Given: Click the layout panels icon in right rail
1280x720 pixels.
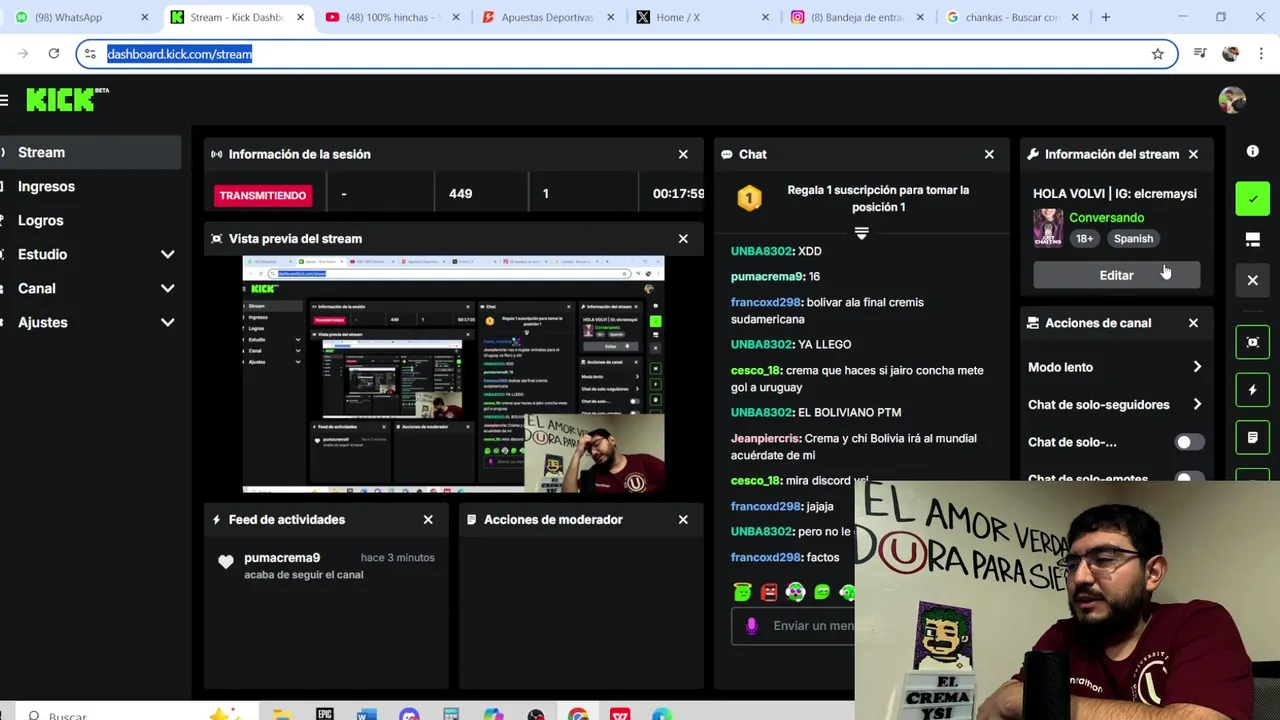Looking at the screenshot, I should coord(1252,240).
